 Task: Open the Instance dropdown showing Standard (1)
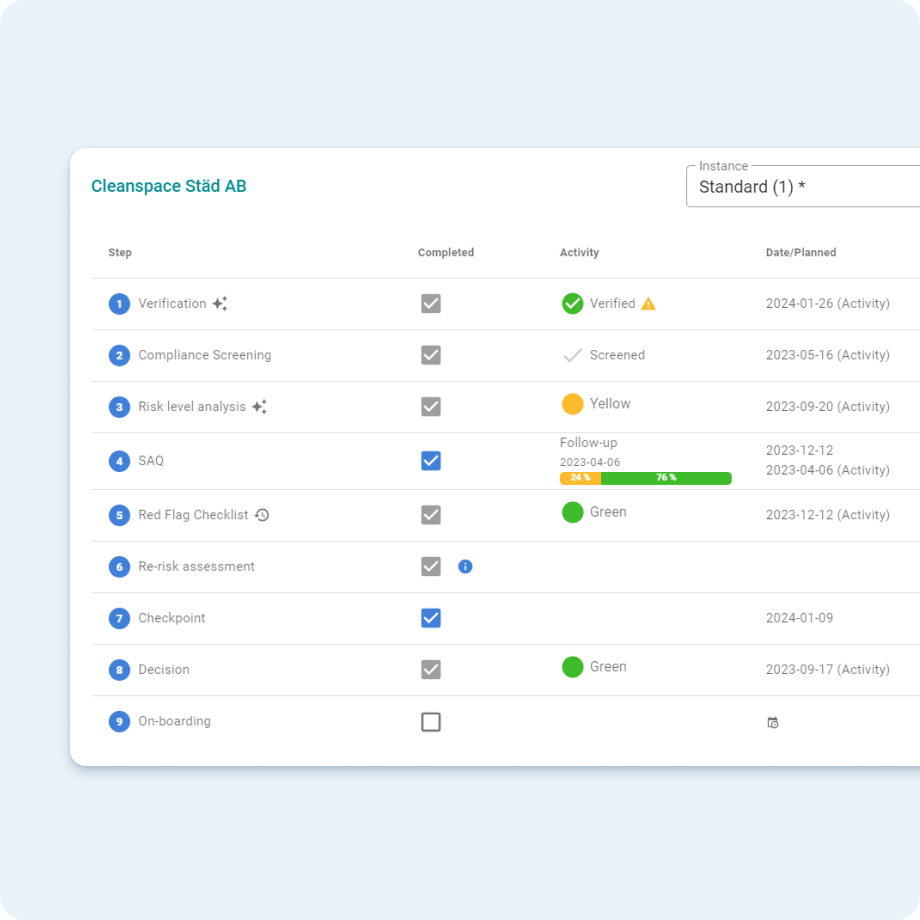coord(800,186)
